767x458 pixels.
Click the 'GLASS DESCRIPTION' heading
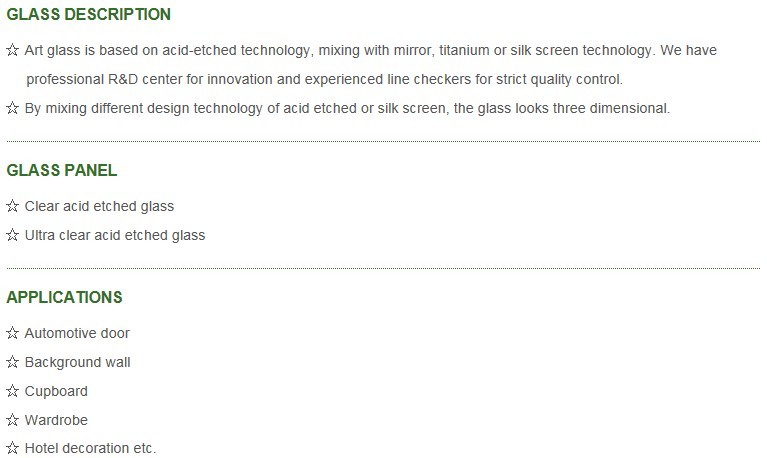click(89, 14)
